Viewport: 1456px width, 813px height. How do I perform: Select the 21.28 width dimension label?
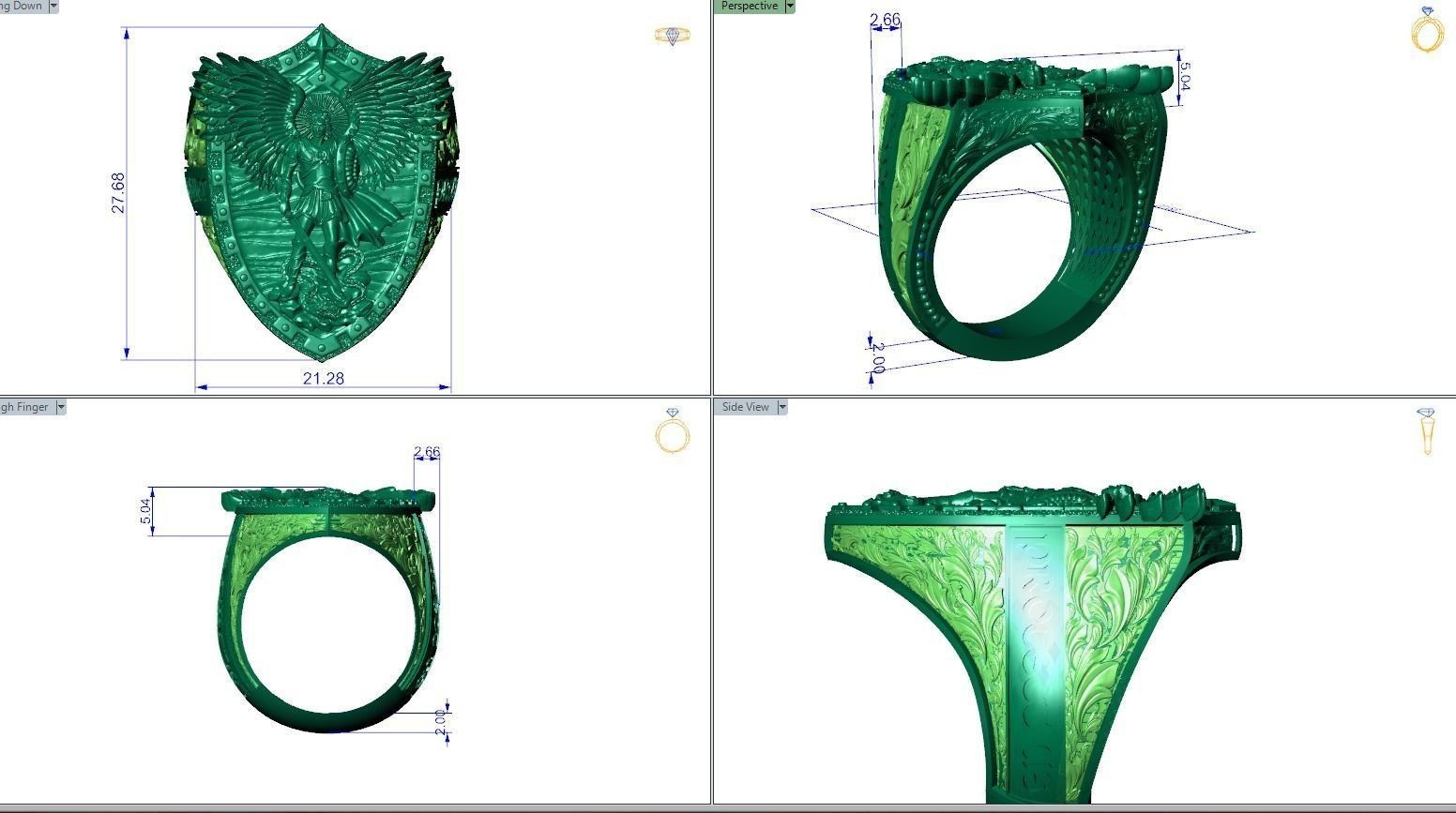pyautogui.click(x=323, y=378)
